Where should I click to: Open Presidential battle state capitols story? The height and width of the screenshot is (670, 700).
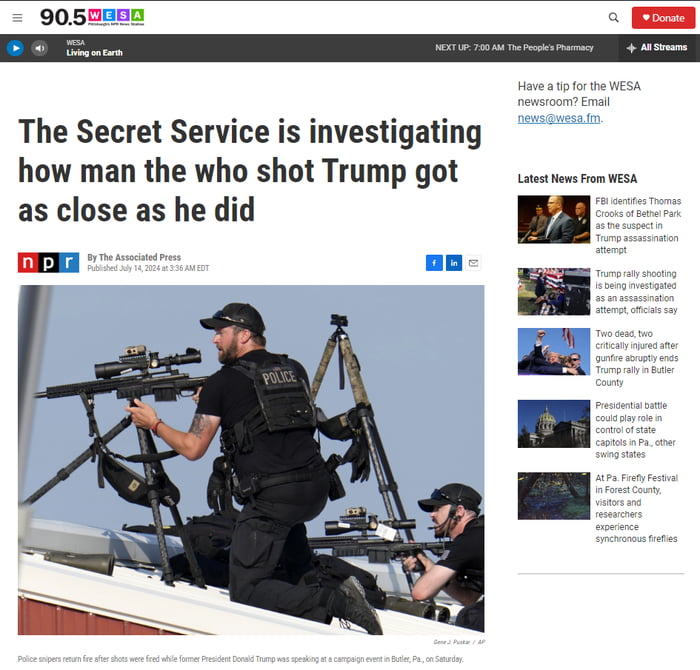(635, 429)
